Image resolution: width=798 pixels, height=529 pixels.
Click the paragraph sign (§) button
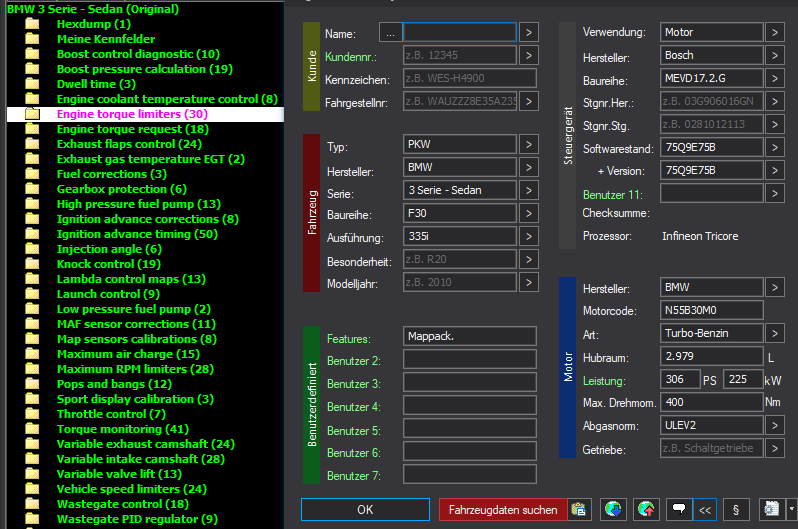pos(736,509)
